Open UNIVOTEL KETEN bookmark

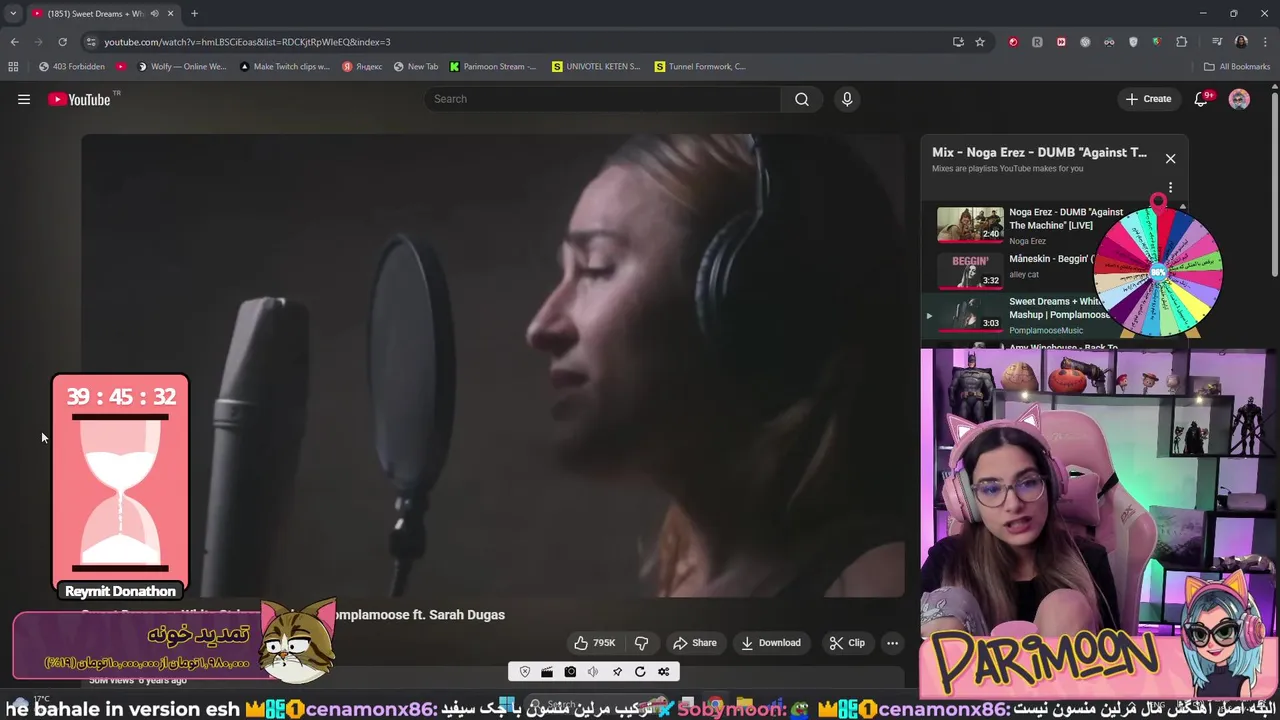point(596,67)
